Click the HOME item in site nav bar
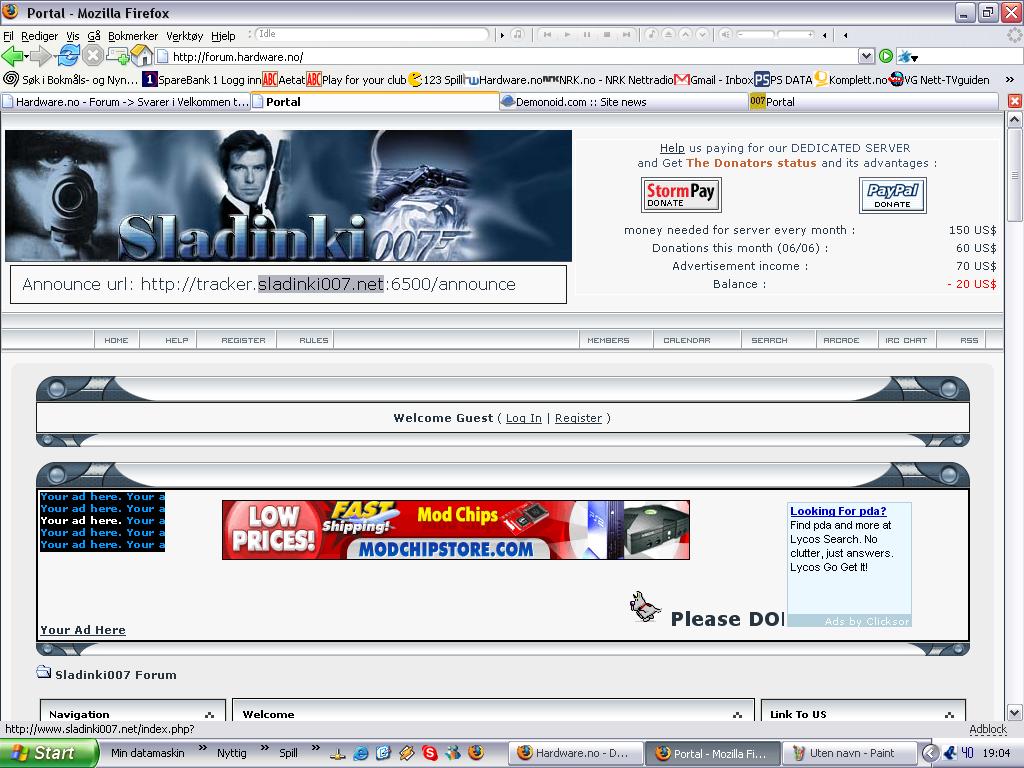Viewport: 1024px width, 768px height. (116, 340)
